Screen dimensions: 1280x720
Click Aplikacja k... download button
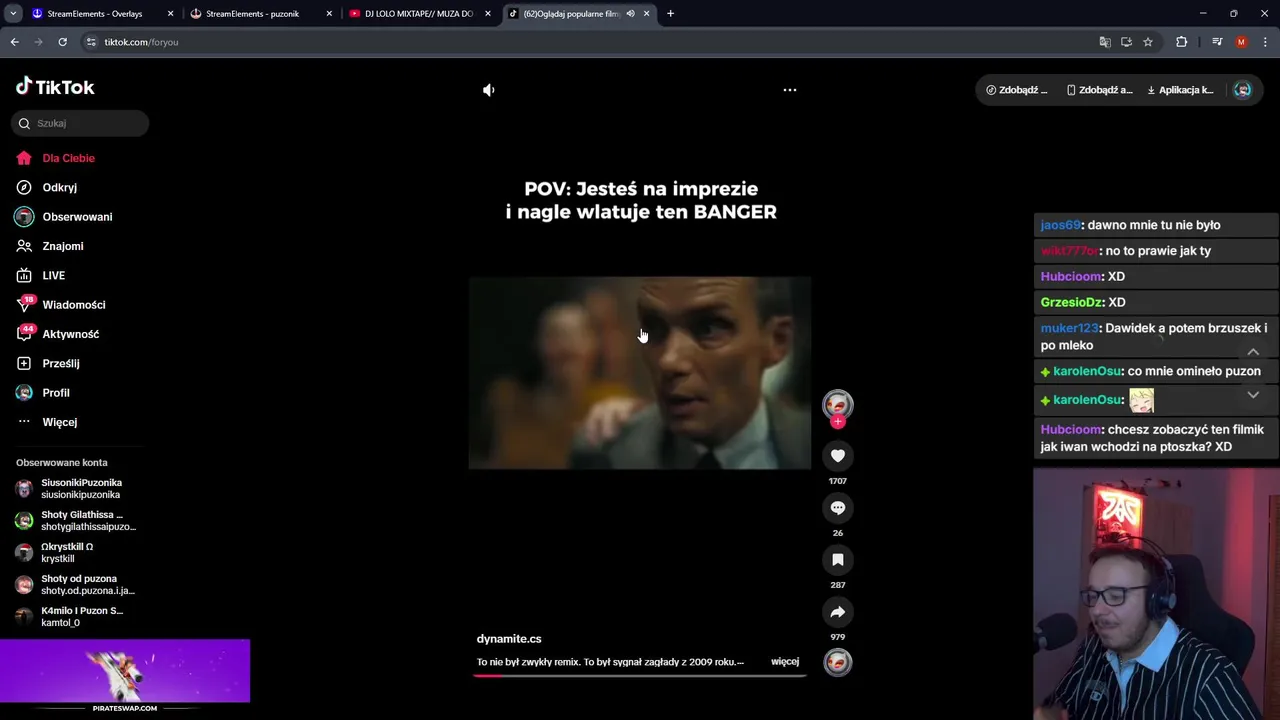[x=1180, y=90]
